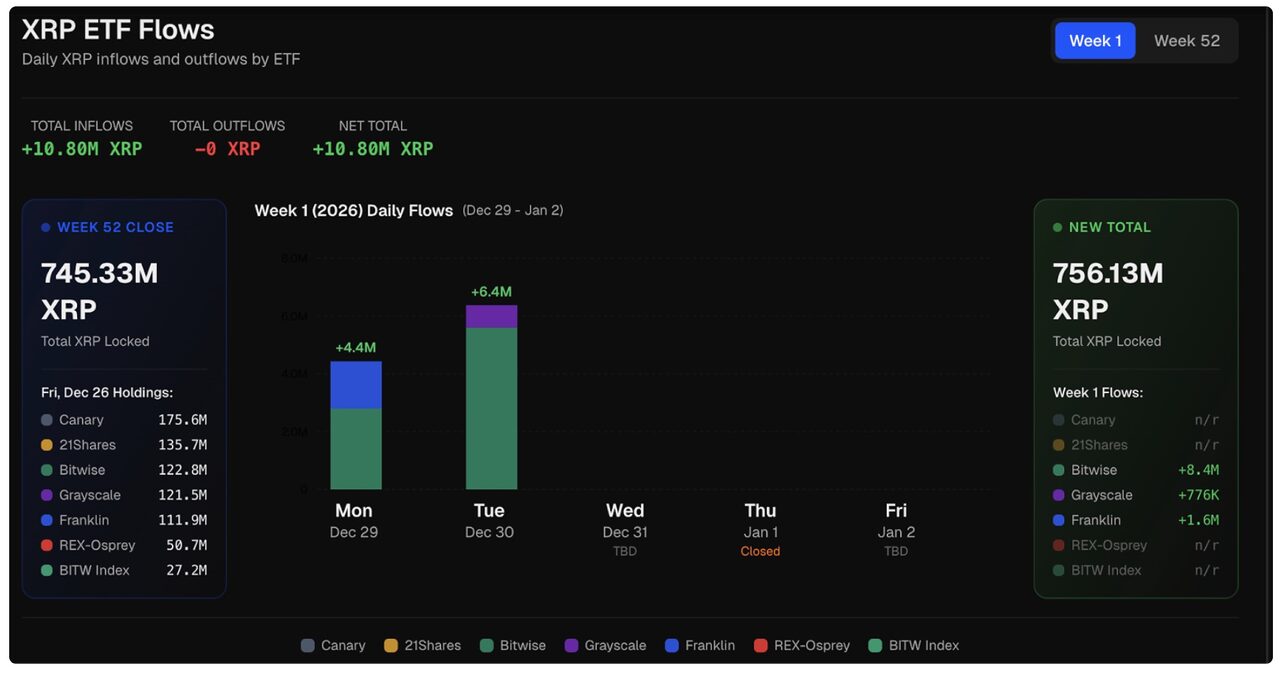Viewport: 1280px width, 676px height.
Task: Toggle Canary series in bottom legend
Action: (334, 646)
